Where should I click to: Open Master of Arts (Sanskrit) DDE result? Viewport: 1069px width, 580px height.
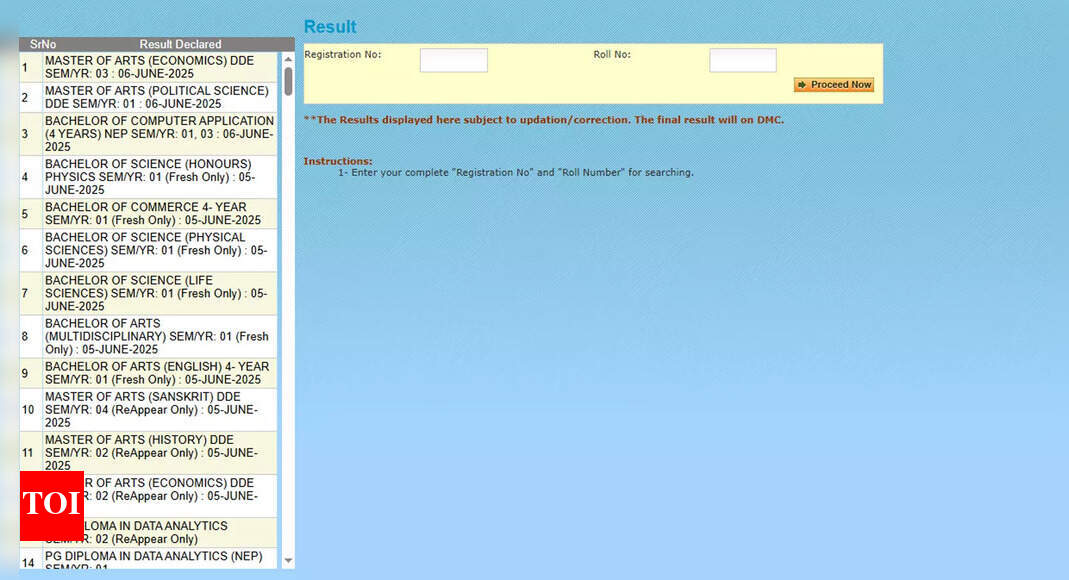(x=150, y=409)
